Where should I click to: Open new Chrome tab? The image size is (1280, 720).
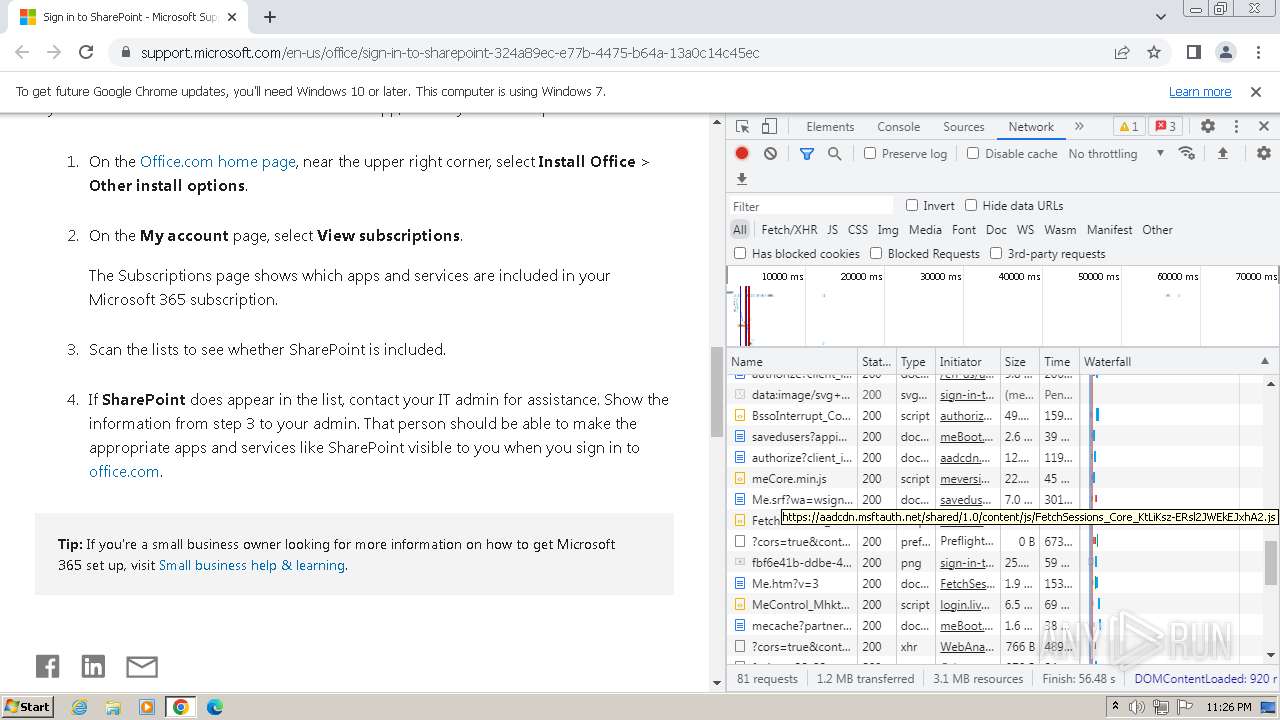pos(270,17)
